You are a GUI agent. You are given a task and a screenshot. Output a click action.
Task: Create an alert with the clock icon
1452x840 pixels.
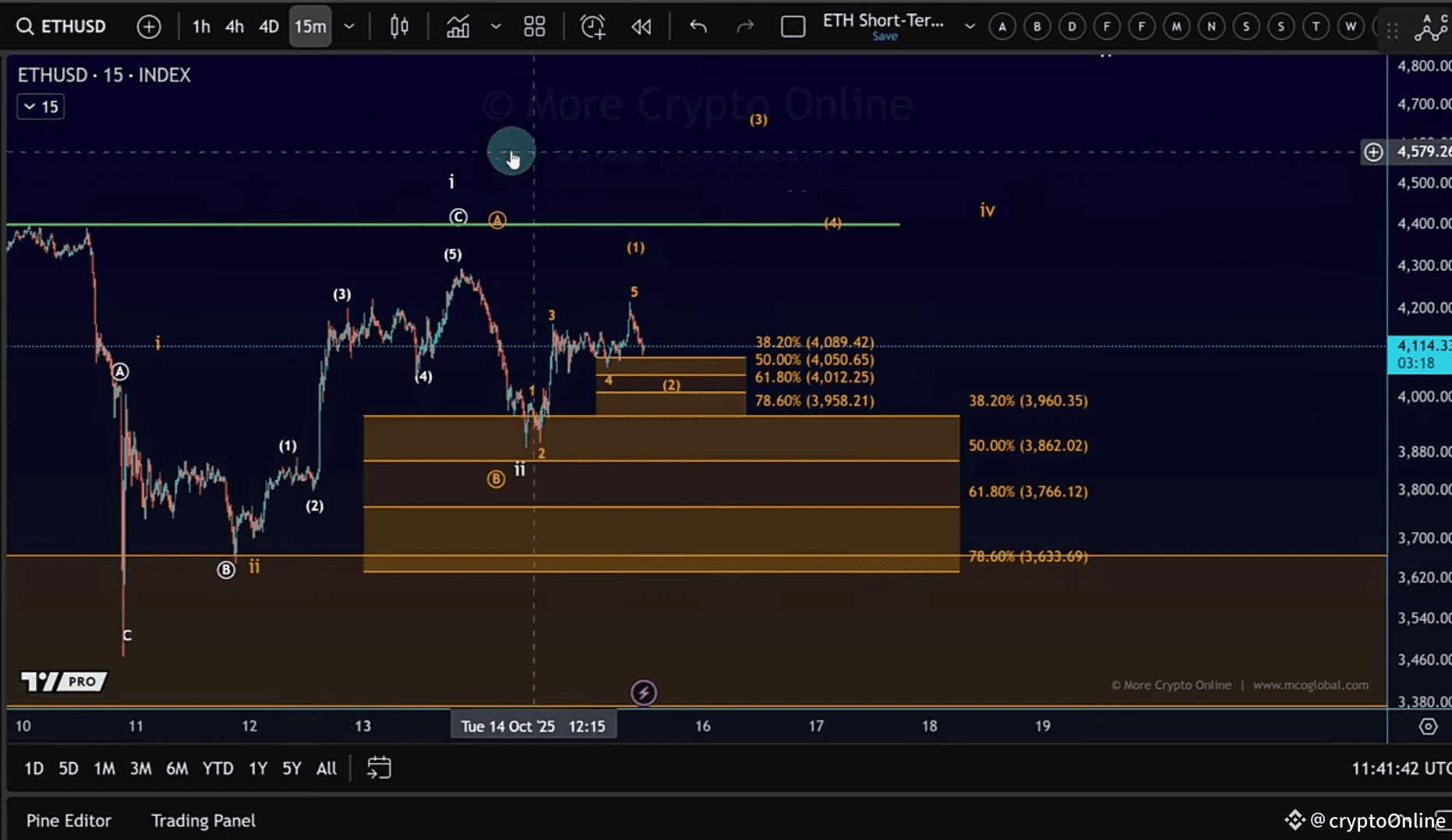click(592, 26)
